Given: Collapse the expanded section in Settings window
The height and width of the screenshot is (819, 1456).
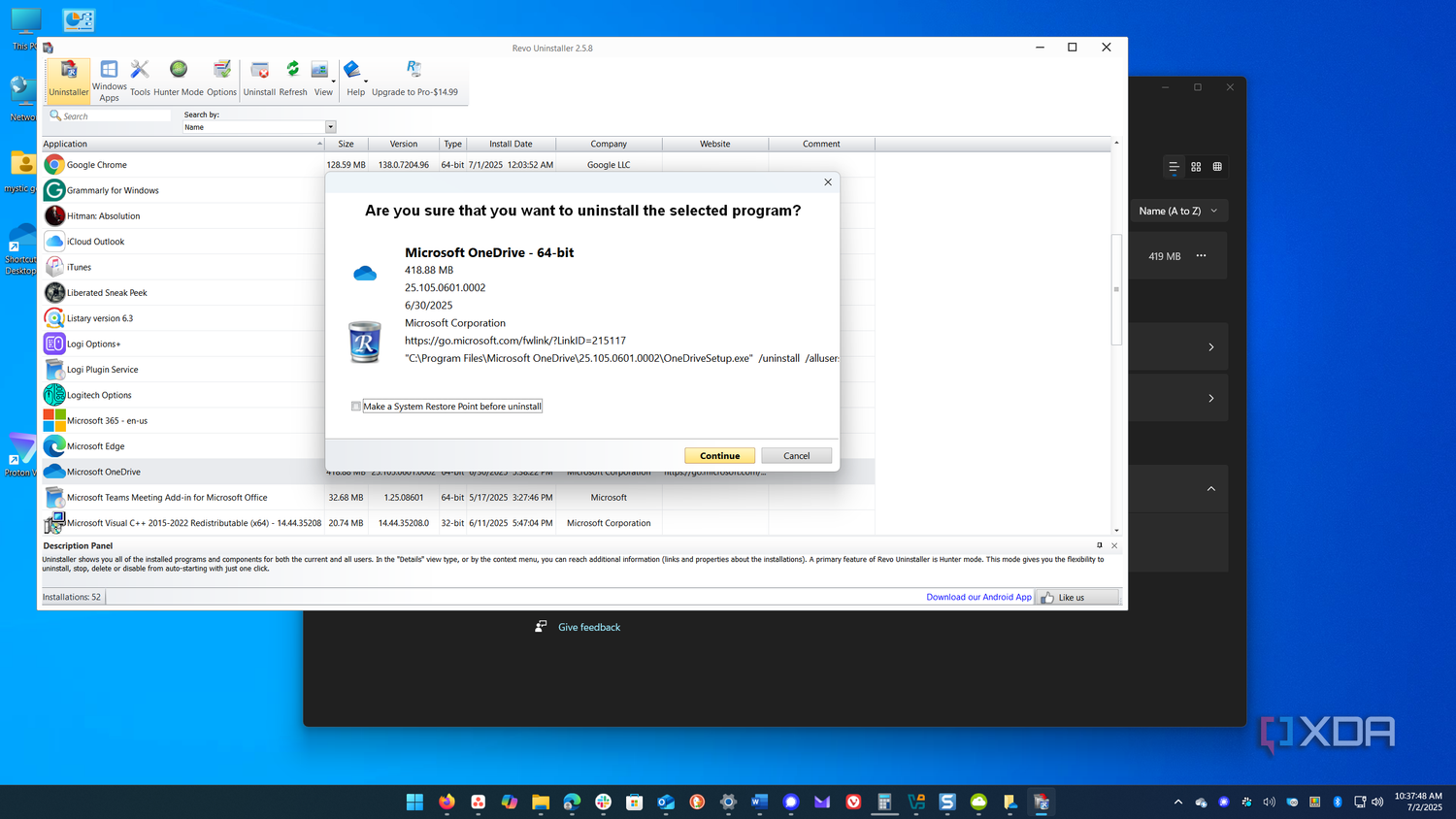Looking at the screenshot, I should [x=1210, y=489].
